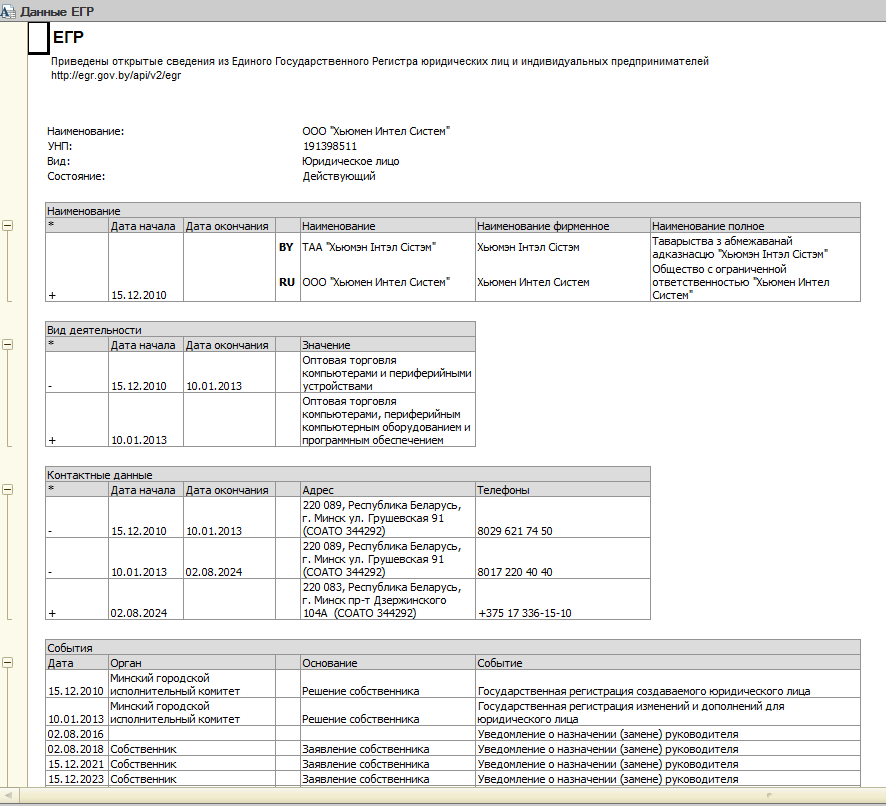The image size is (886, 806).
Task: Select the phone number 8029 621 74 50
Action: [514, 531]
